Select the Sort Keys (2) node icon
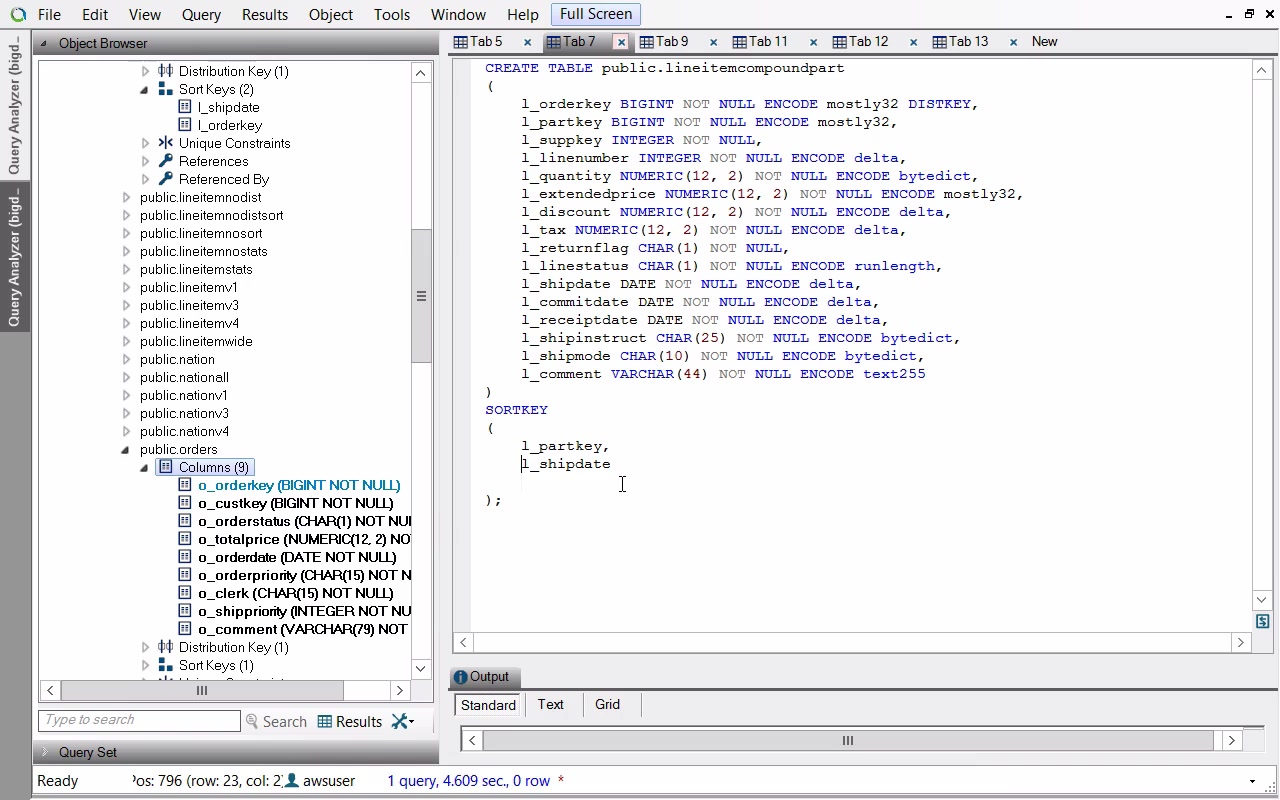The width and height of the screenshot is (1280, 800). pos(166,89)
